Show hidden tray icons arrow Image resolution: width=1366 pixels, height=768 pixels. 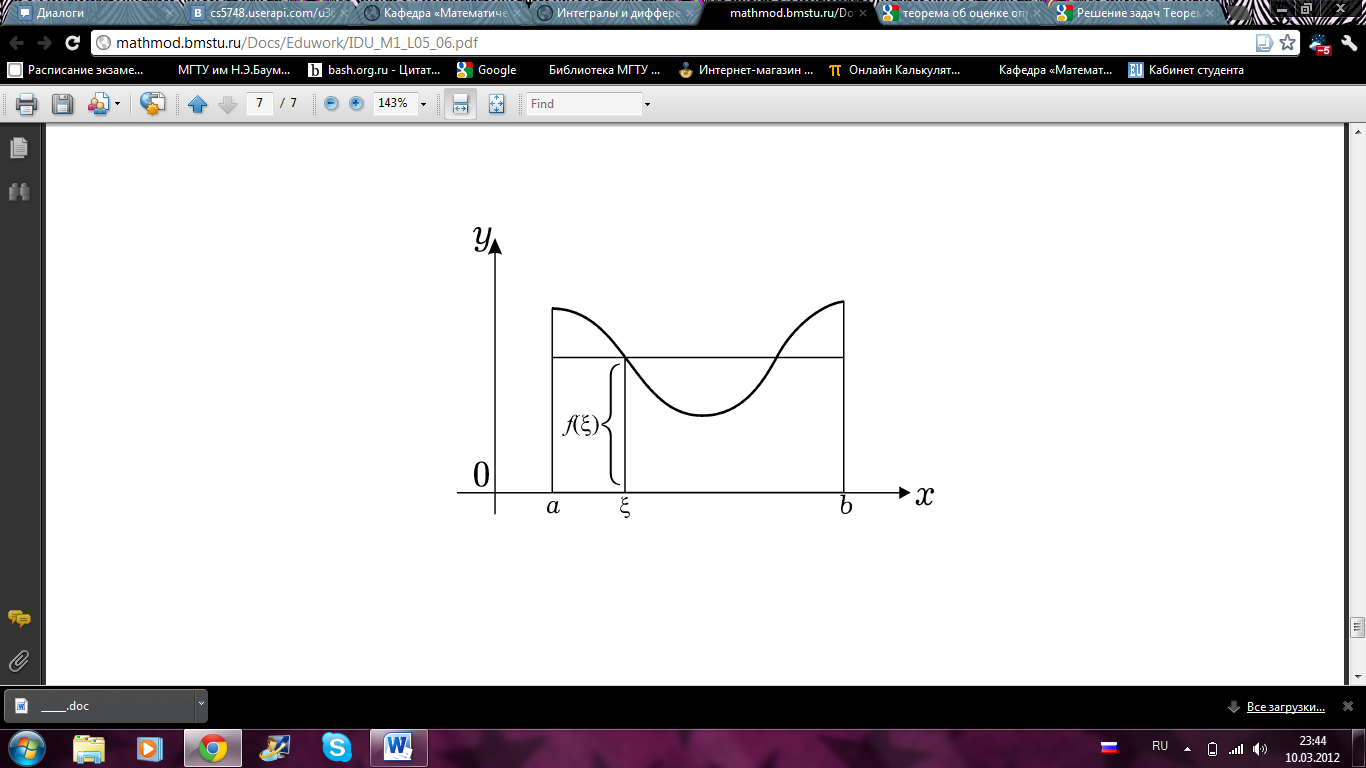pos(1188,748)
